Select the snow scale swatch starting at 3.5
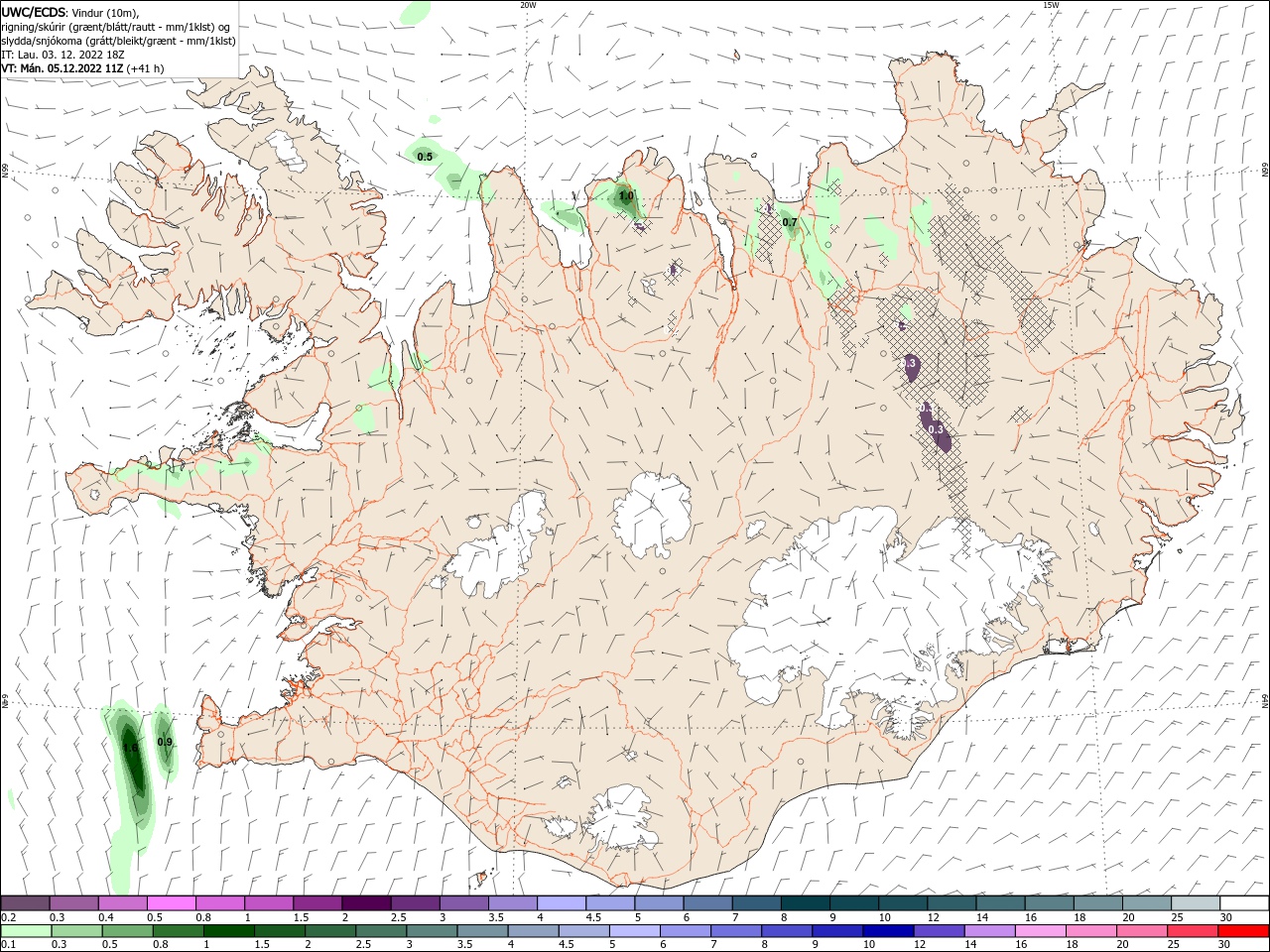 [512, 902]
